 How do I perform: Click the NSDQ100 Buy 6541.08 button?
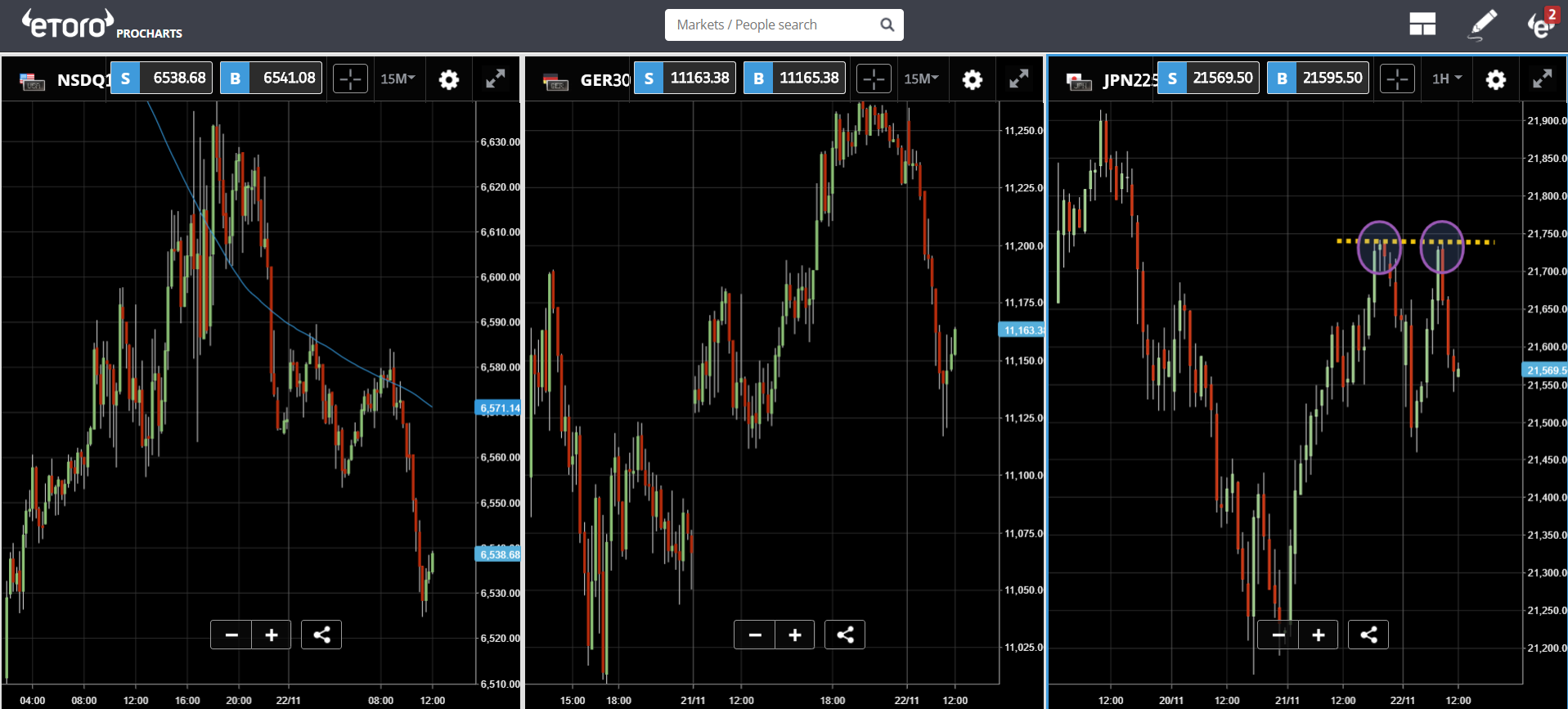coord(271,78)
